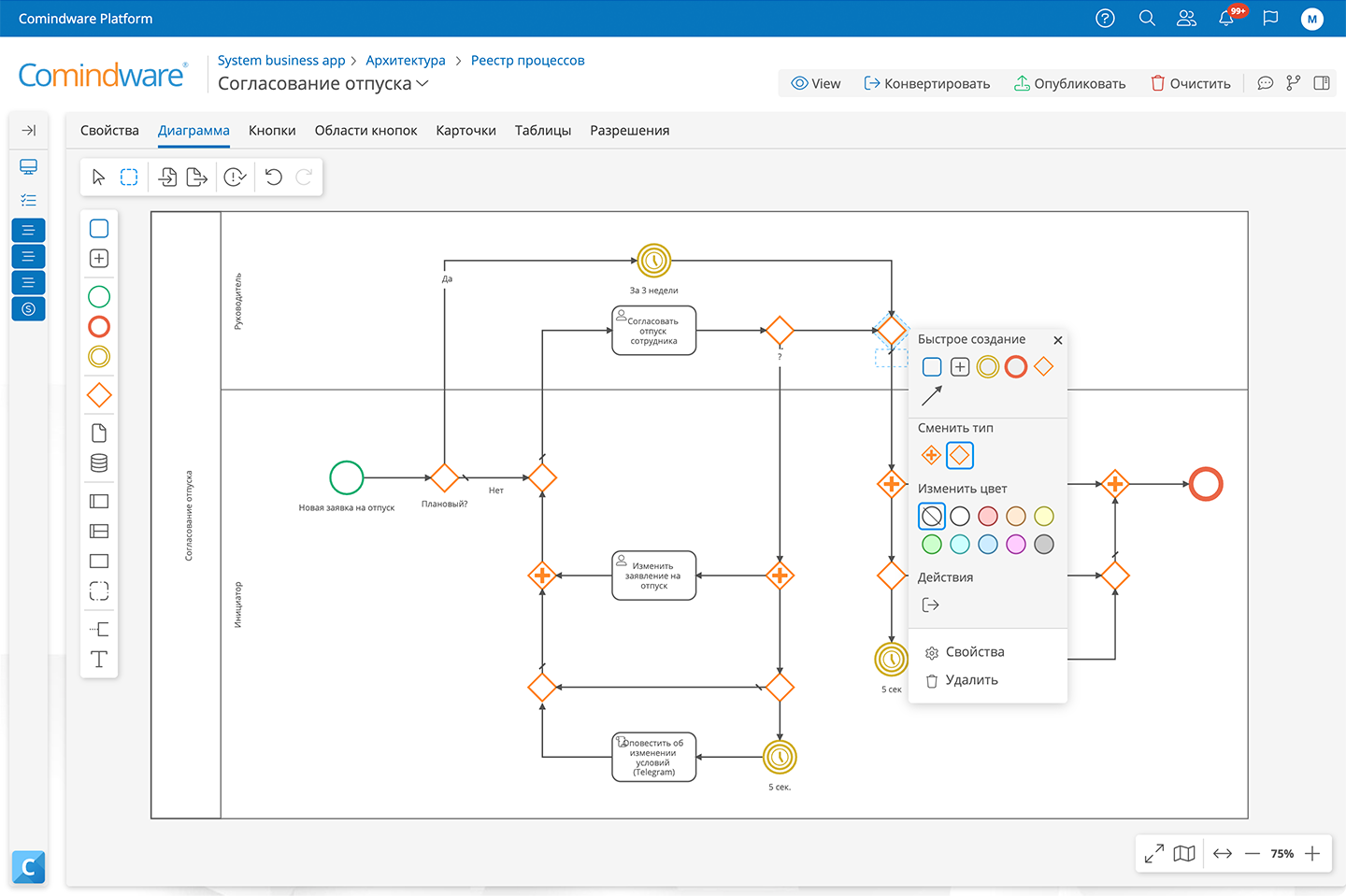
Task: Open the user avatar M menu
Action: click(x=1312, y=19)
